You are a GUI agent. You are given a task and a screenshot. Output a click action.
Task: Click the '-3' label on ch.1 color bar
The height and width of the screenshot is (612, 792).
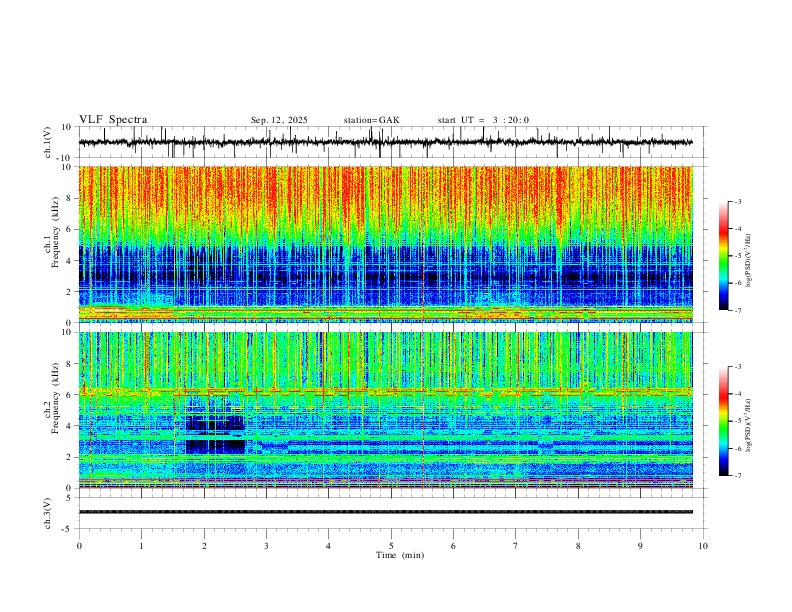pos(737,201)
